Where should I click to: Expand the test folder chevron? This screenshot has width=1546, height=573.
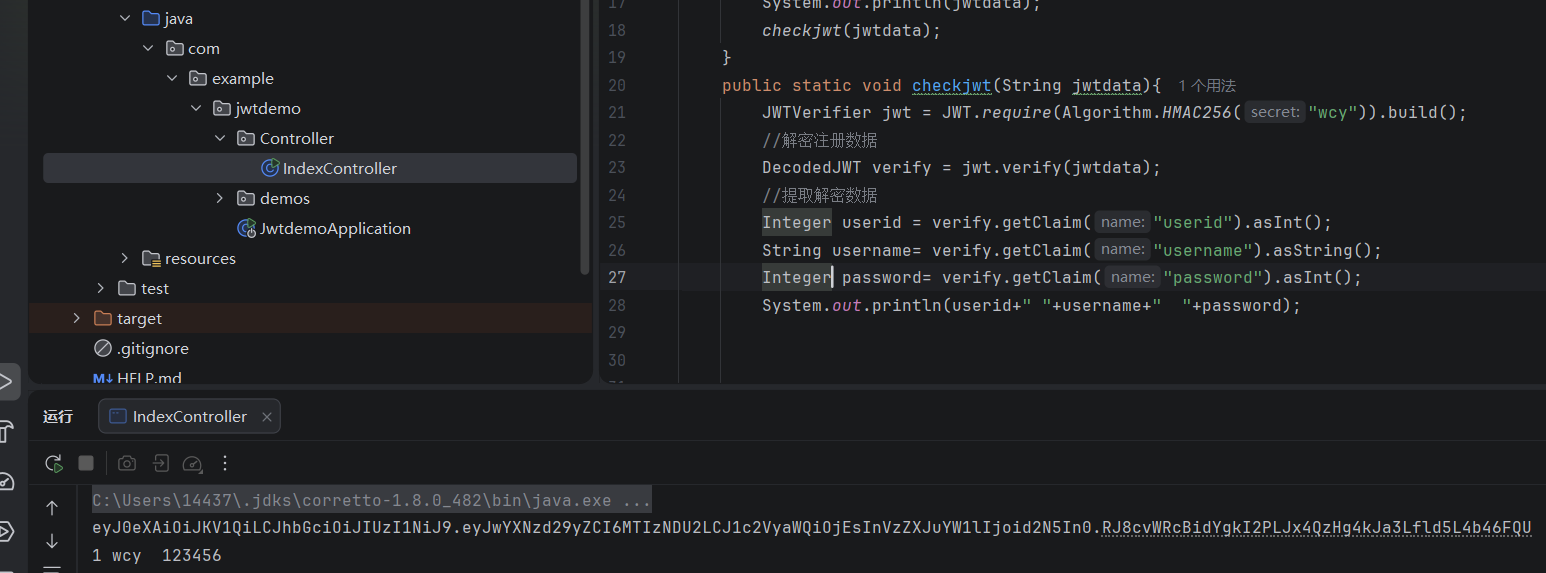(x=101, y=288)
